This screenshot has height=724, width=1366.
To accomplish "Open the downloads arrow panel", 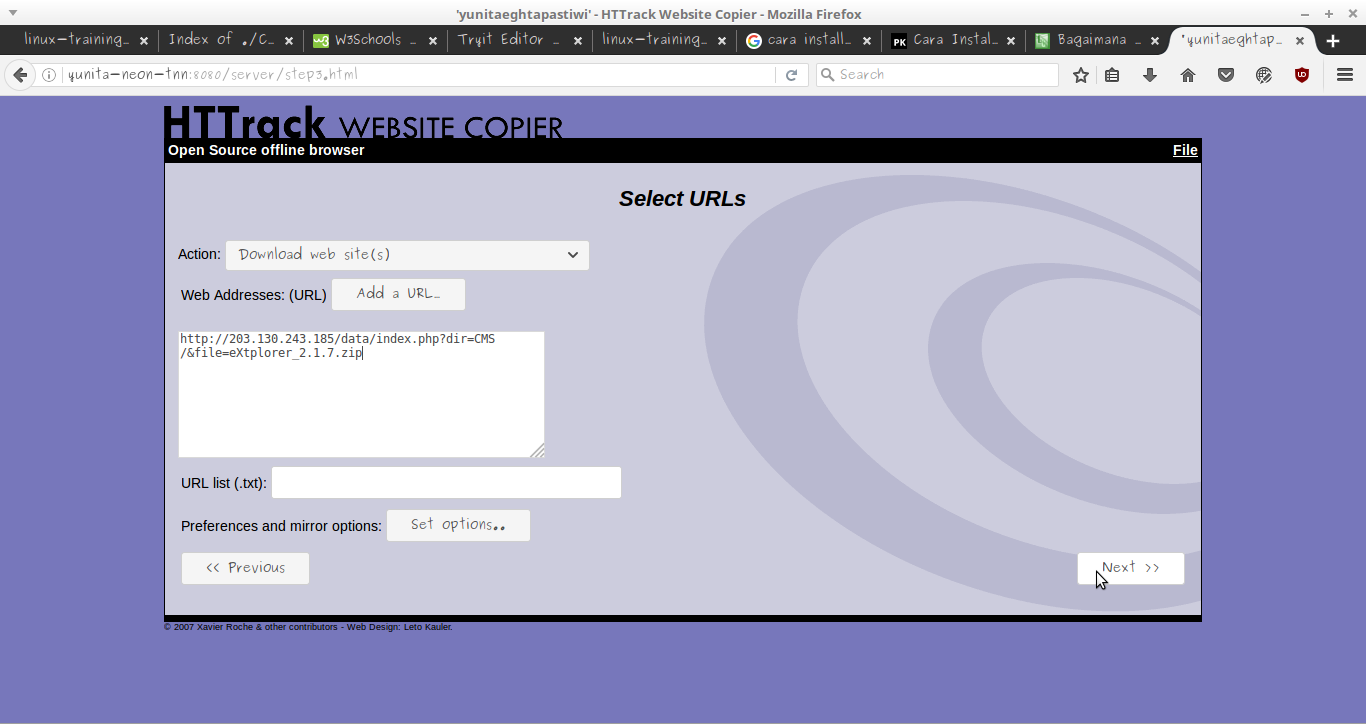I will point(1150,75).
